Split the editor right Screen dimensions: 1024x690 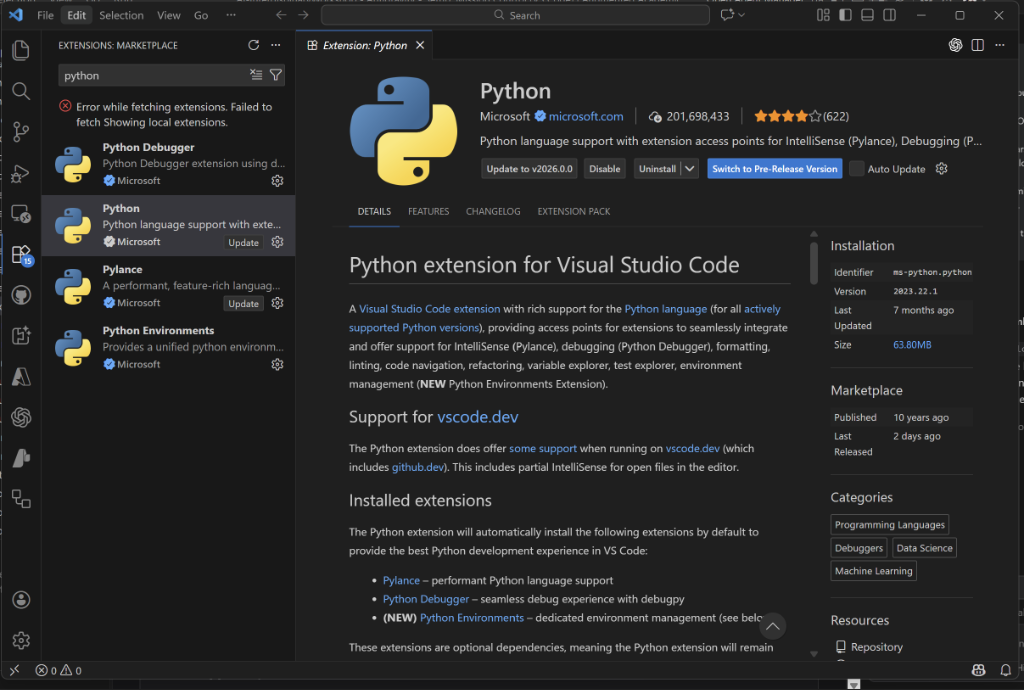point(978,45)
